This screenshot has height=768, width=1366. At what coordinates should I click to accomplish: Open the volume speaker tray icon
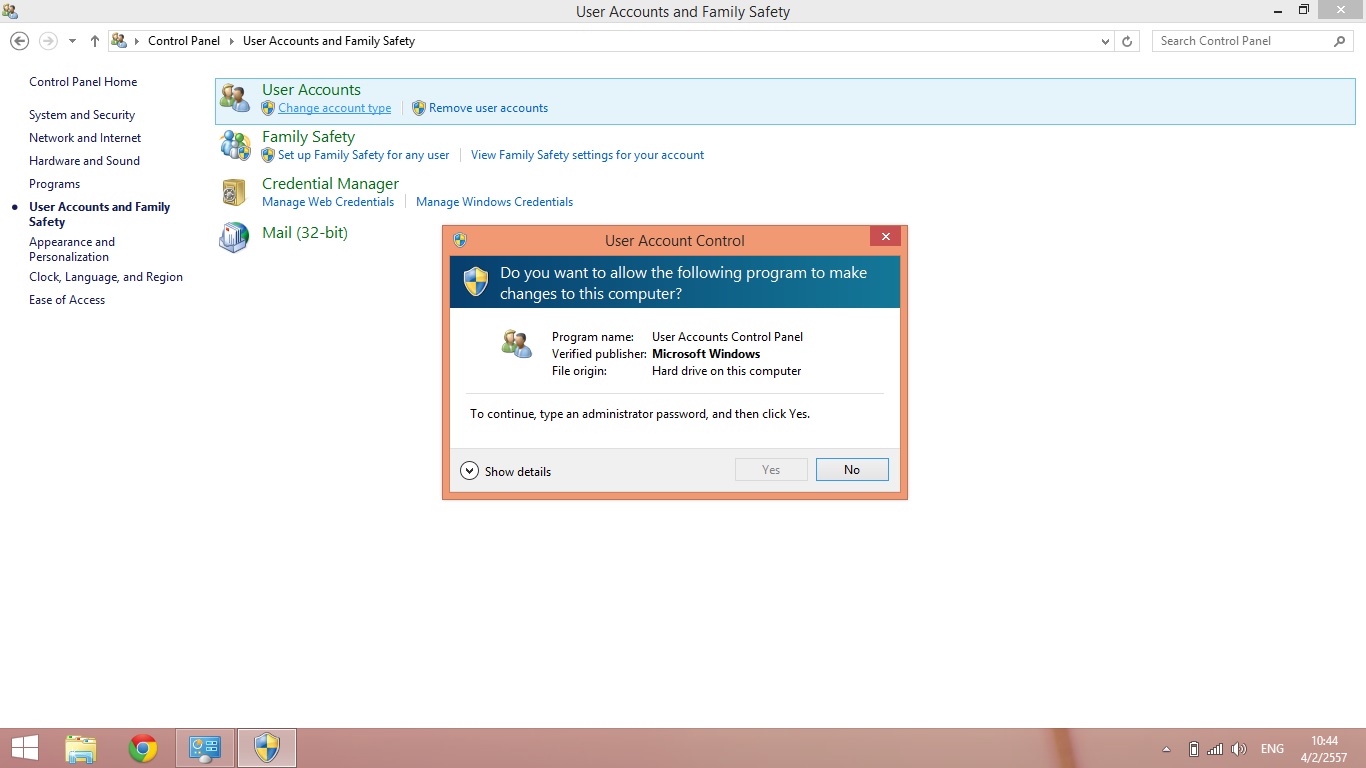(x=1239, y=749)
